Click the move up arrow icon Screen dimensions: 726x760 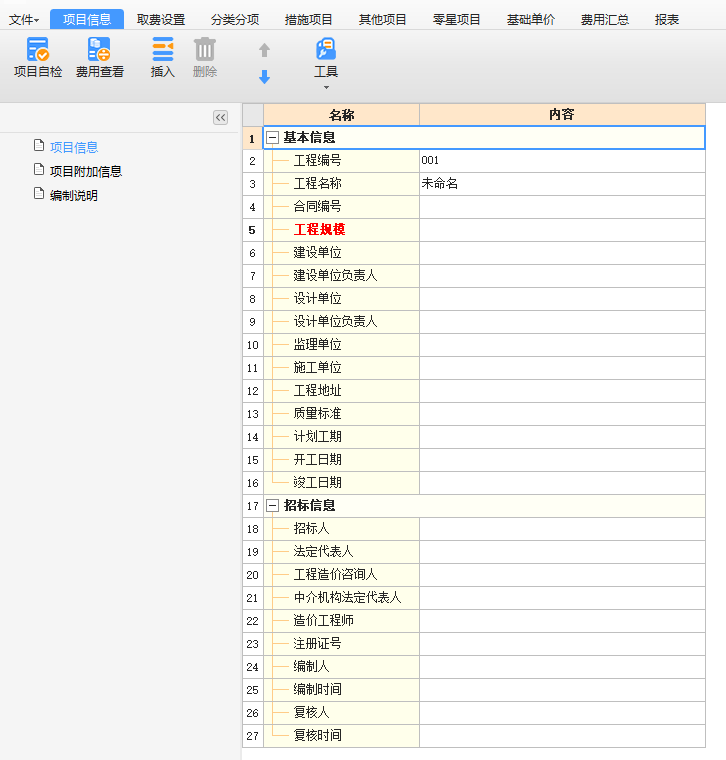point(264,50)
